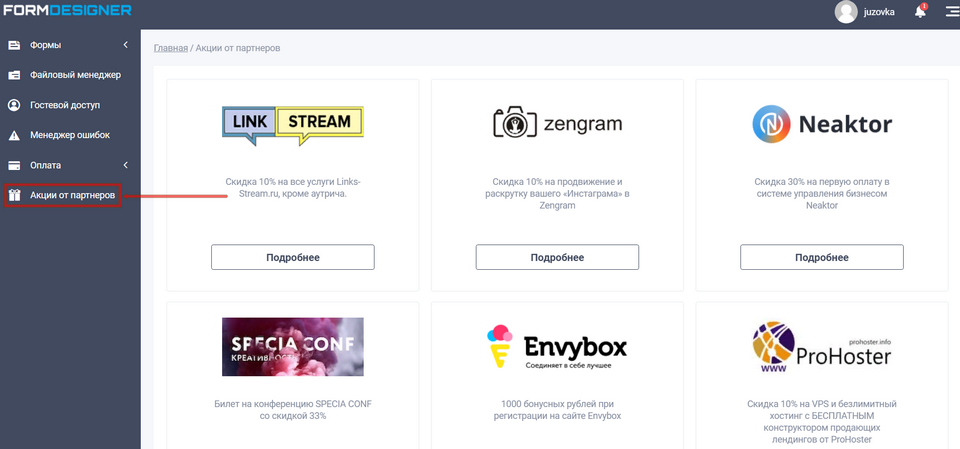The image size is (960, 449).
Task: Click Подробнее under Link Stream offer
Action: [292, 257]
